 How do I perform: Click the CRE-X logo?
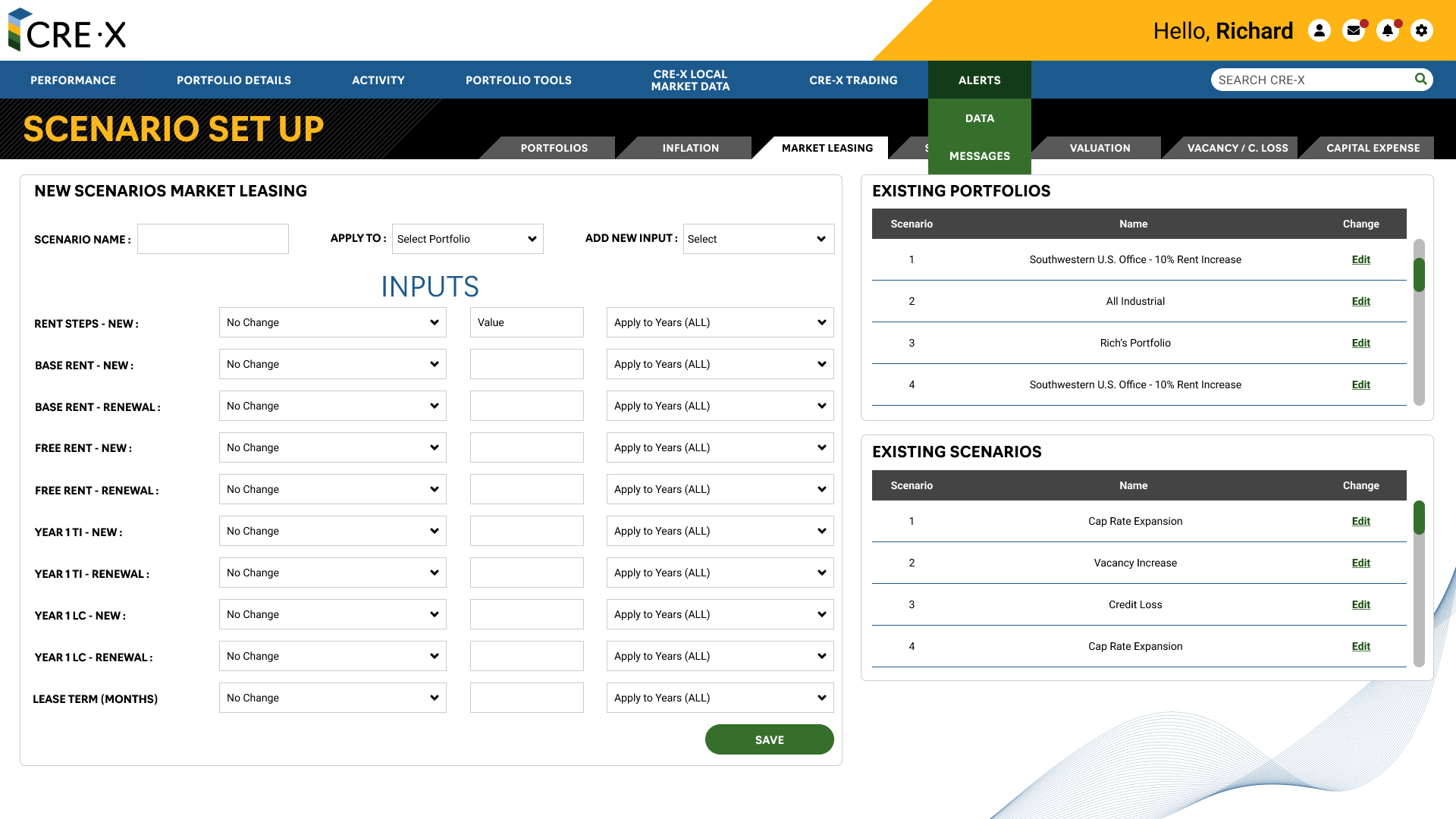pos(67,30)
